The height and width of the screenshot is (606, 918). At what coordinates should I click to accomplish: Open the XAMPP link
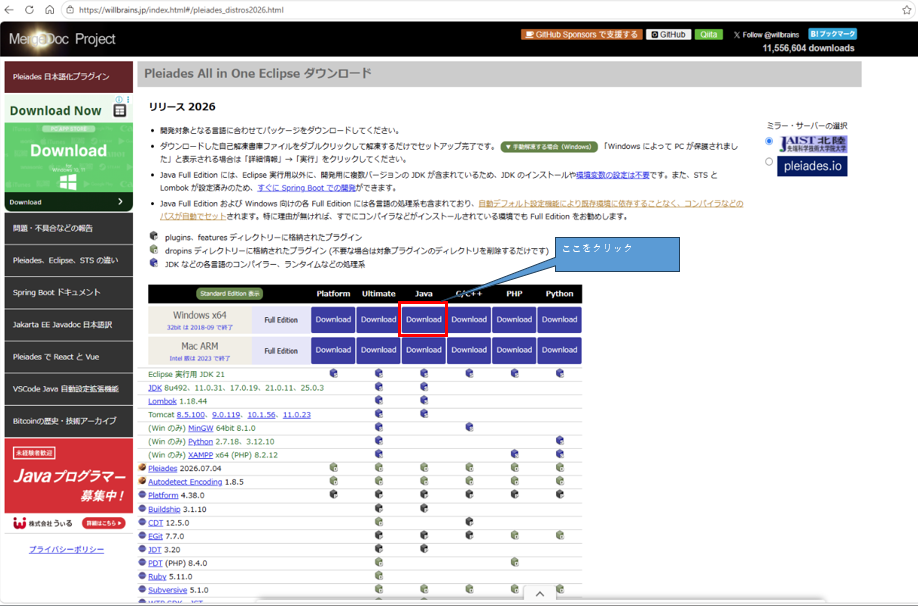pyautogui.click(x=200, y=455)
